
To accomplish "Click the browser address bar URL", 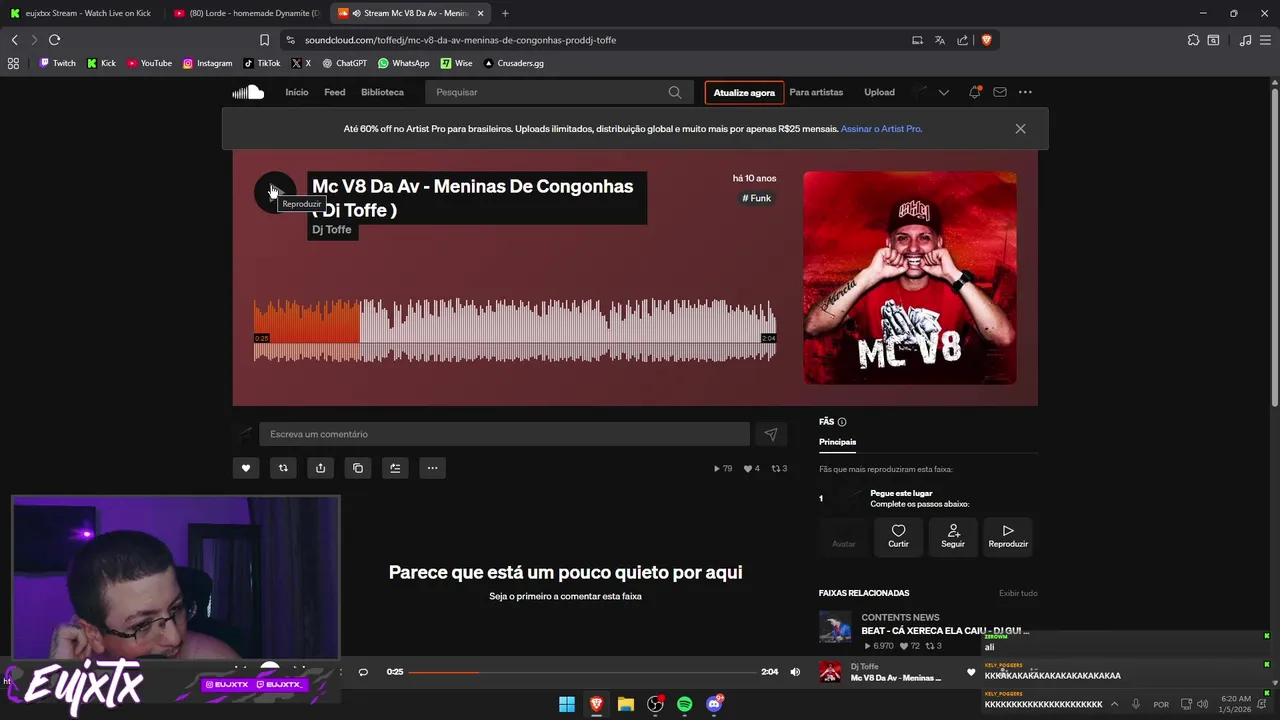I will (x=460, y=40).
